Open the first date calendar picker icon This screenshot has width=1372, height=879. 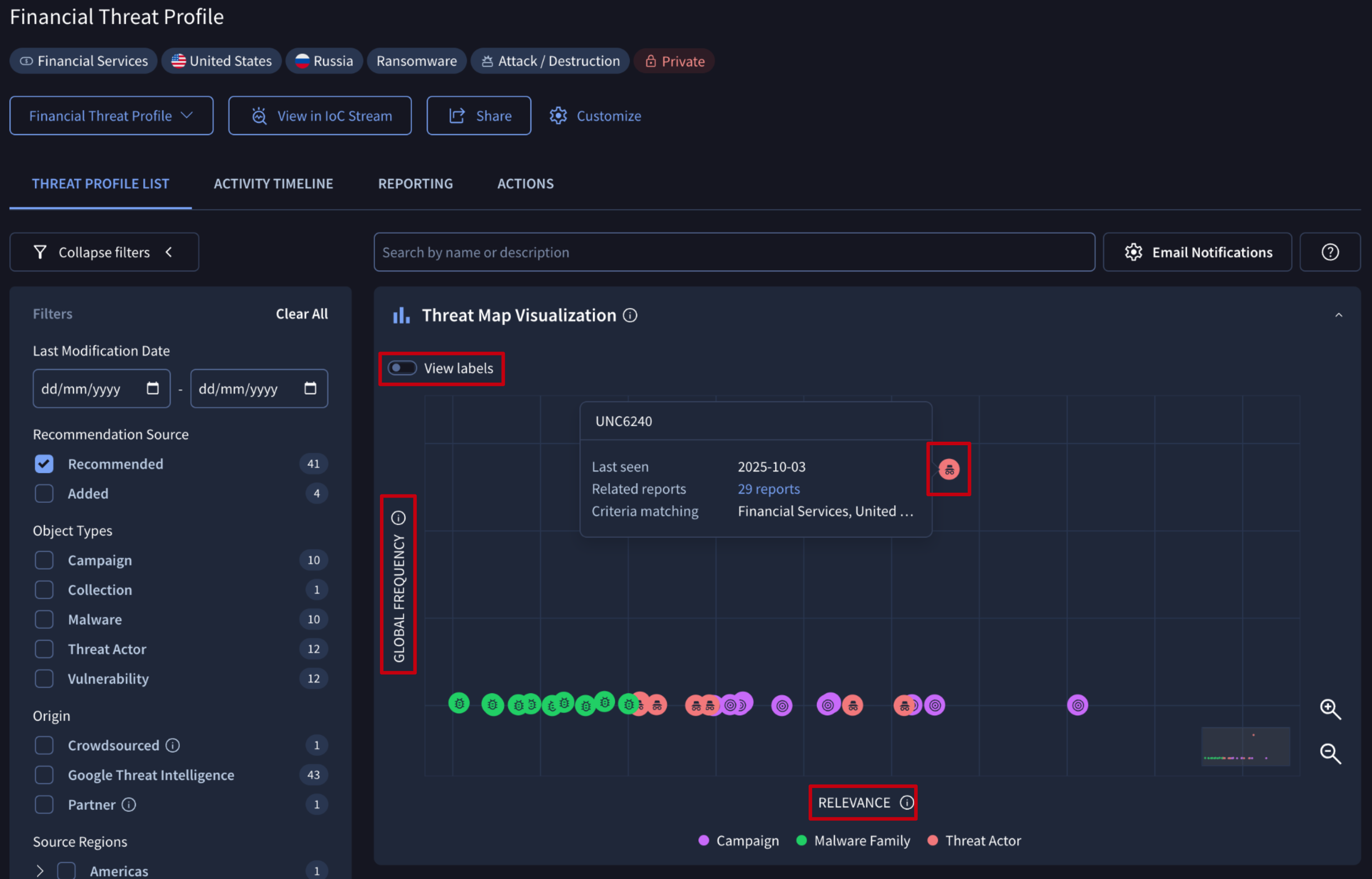pos(153,389)
